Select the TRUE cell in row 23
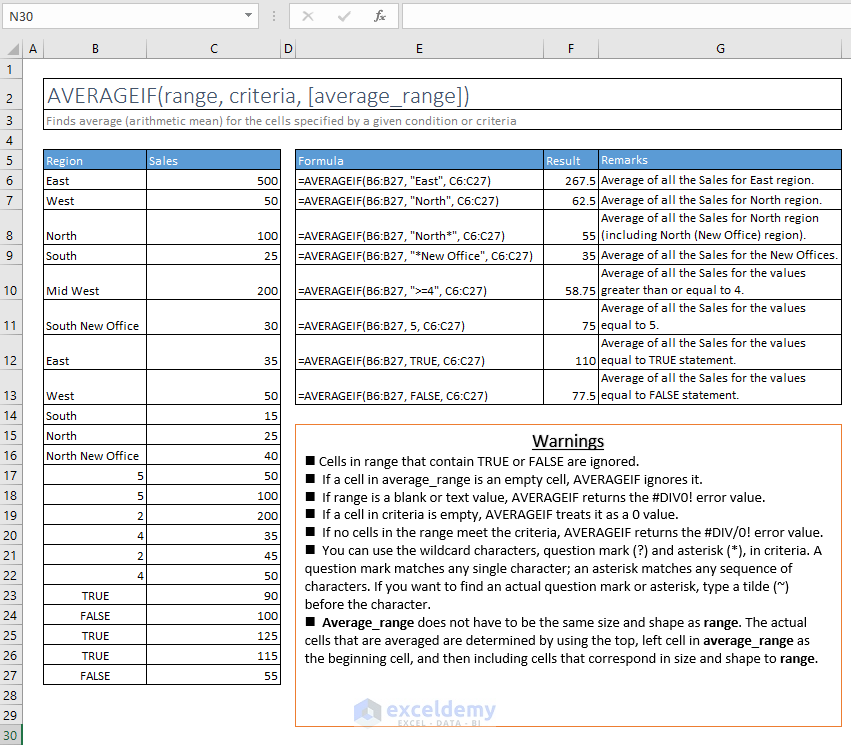Screen dimensions: 851x745 (x=95, y=595)
